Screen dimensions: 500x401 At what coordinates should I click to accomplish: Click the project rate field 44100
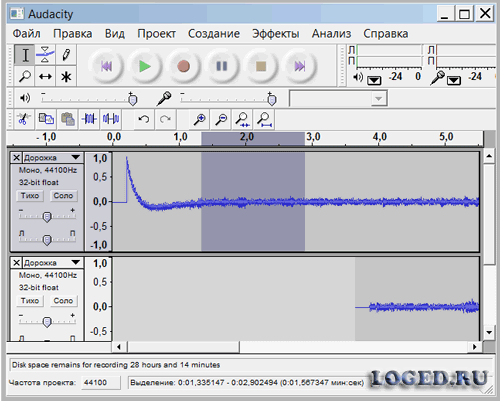pos(101,383)
